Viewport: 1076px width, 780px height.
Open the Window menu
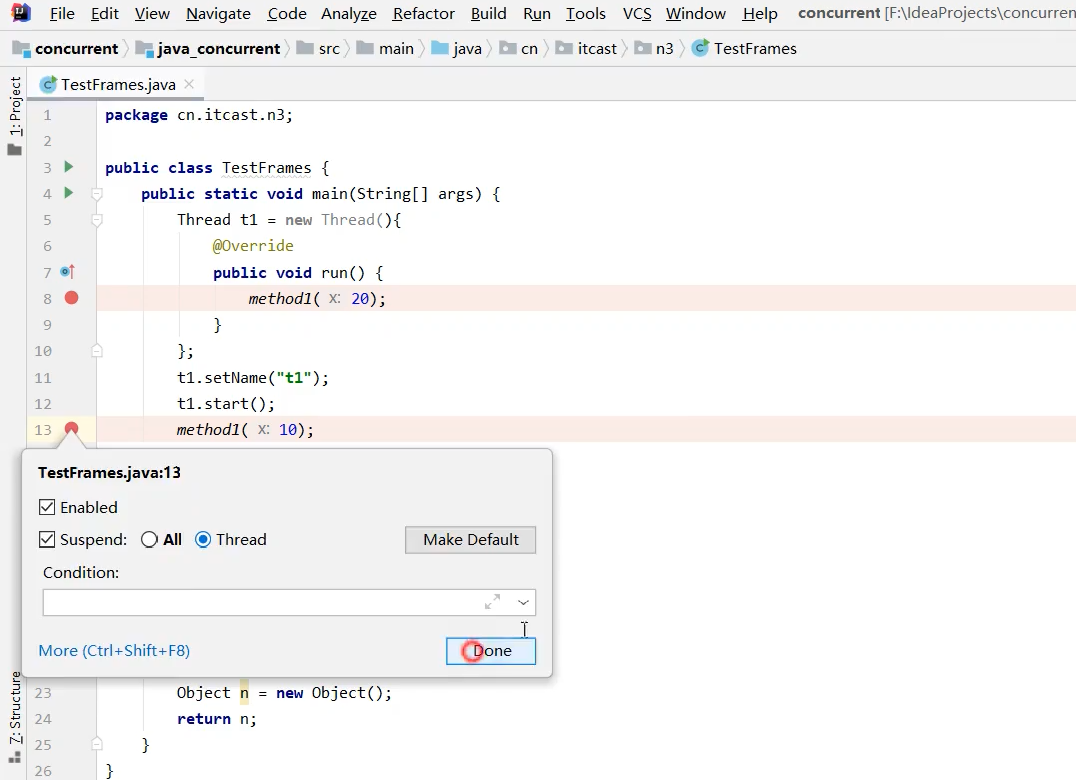696,13
